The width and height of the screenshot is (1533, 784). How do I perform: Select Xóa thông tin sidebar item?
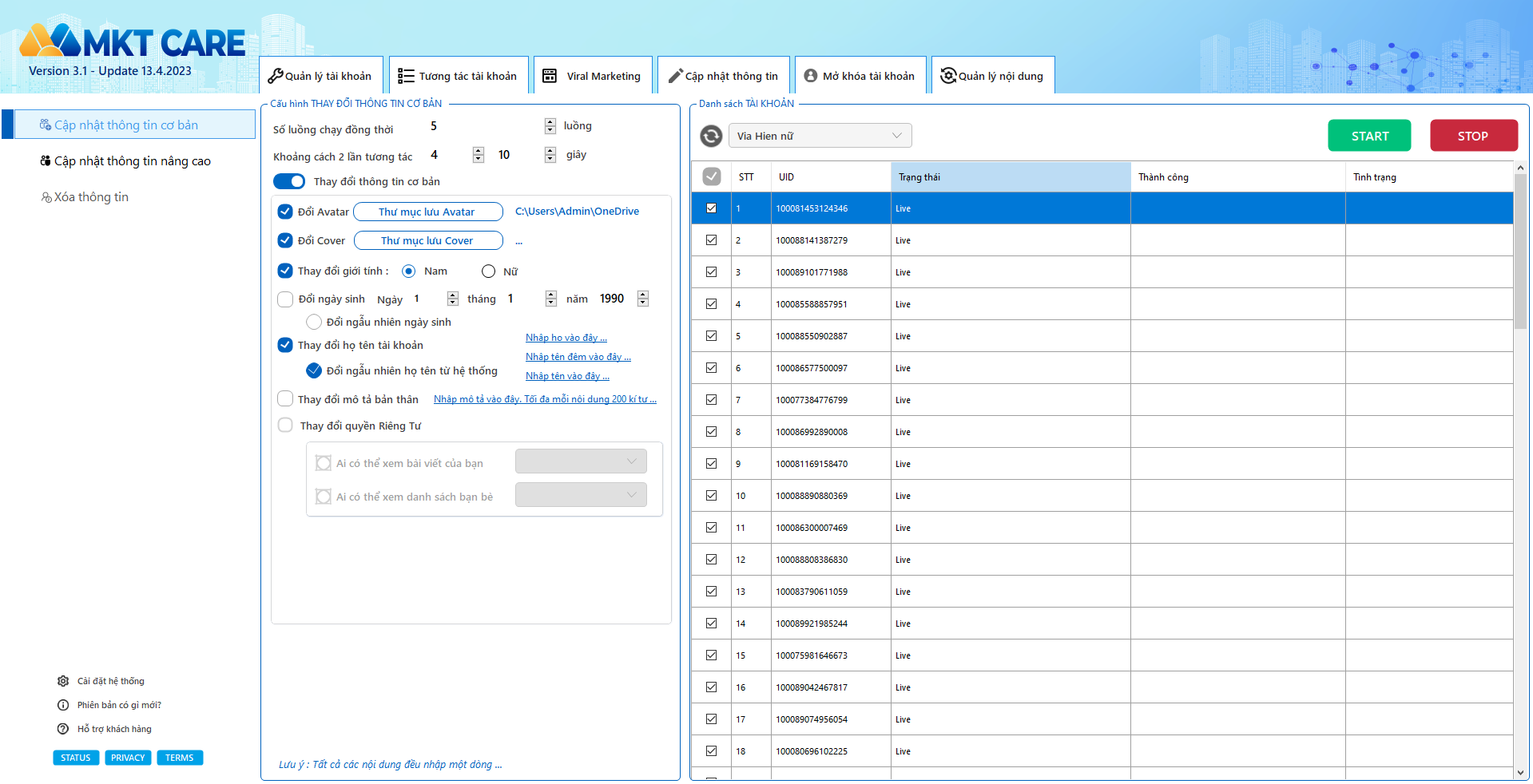(91, 197)
